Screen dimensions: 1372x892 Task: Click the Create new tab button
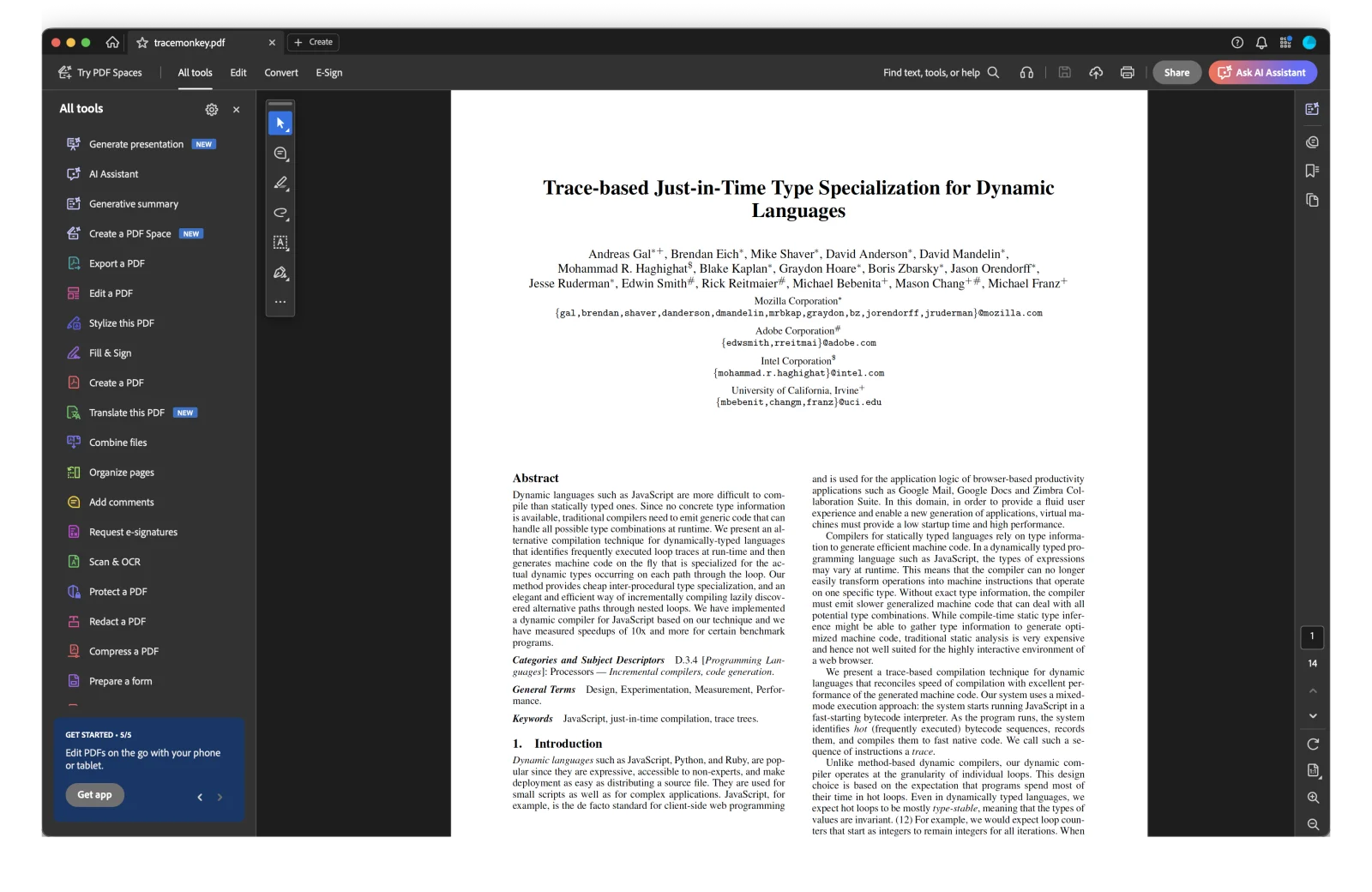pos(313,42)
